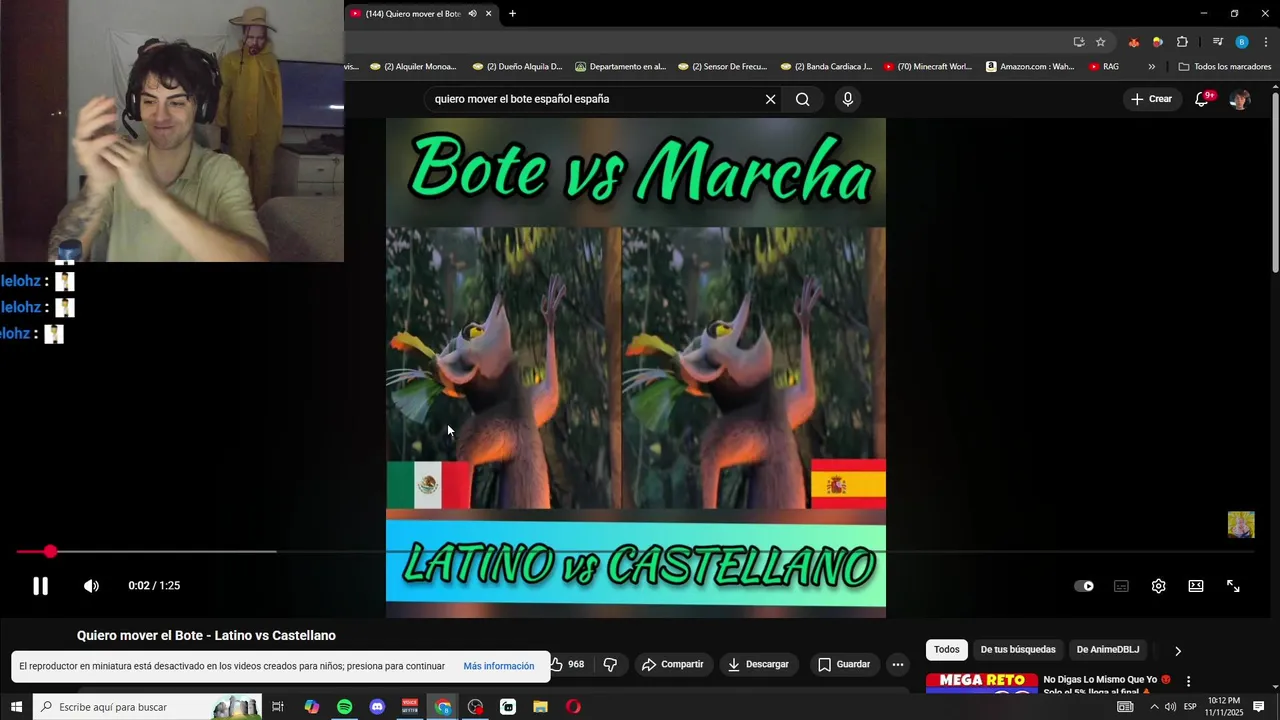
Task: Click the YouTube search input field
Action: pos(595,99)
